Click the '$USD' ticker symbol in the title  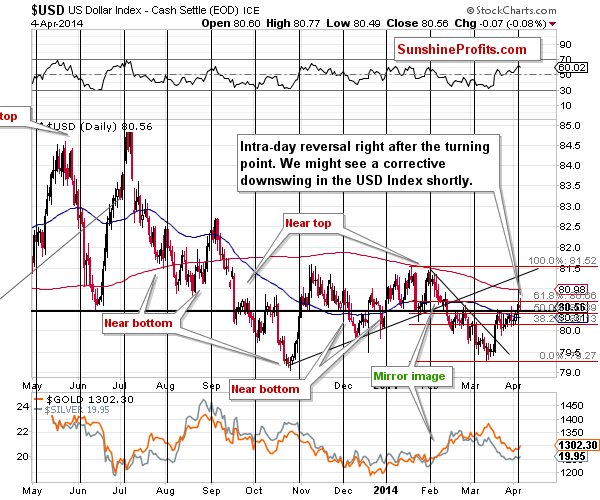click(x=48, y=10)
